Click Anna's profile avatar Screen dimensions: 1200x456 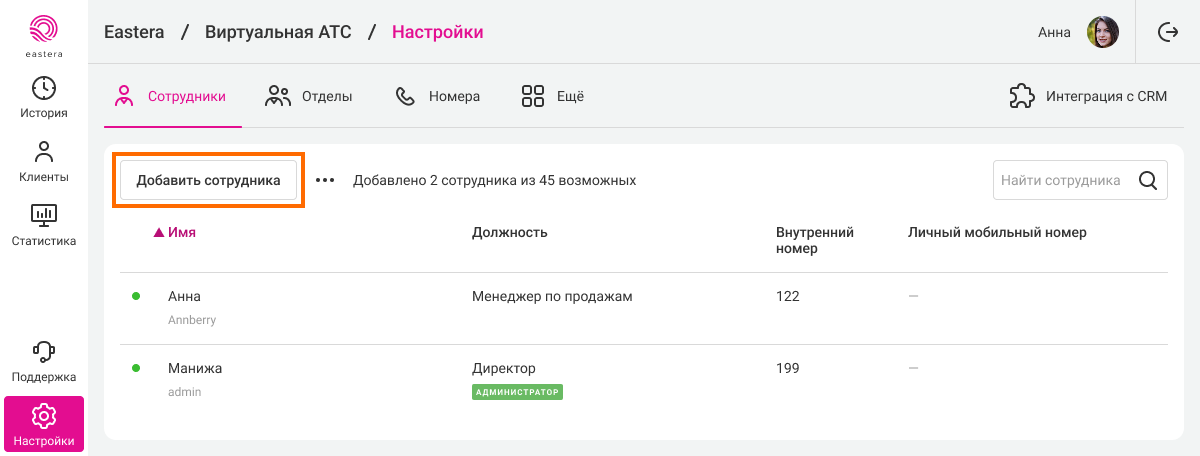coord(1102,32)
